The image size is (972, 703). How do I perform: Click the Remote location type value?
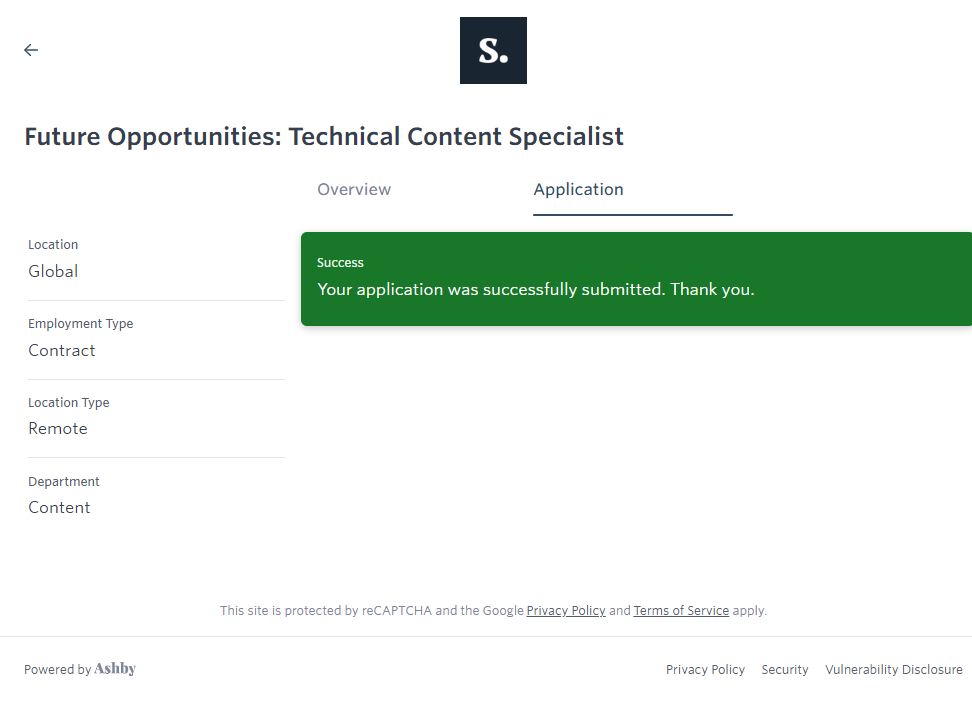[58, 428]
